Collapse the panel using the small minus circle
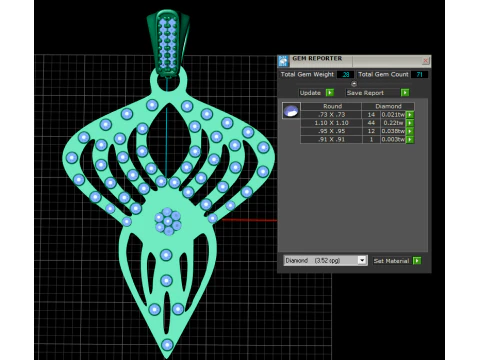The height and width of the screenshot is (360, 480). pyautogui.click(x=354, y=84)
